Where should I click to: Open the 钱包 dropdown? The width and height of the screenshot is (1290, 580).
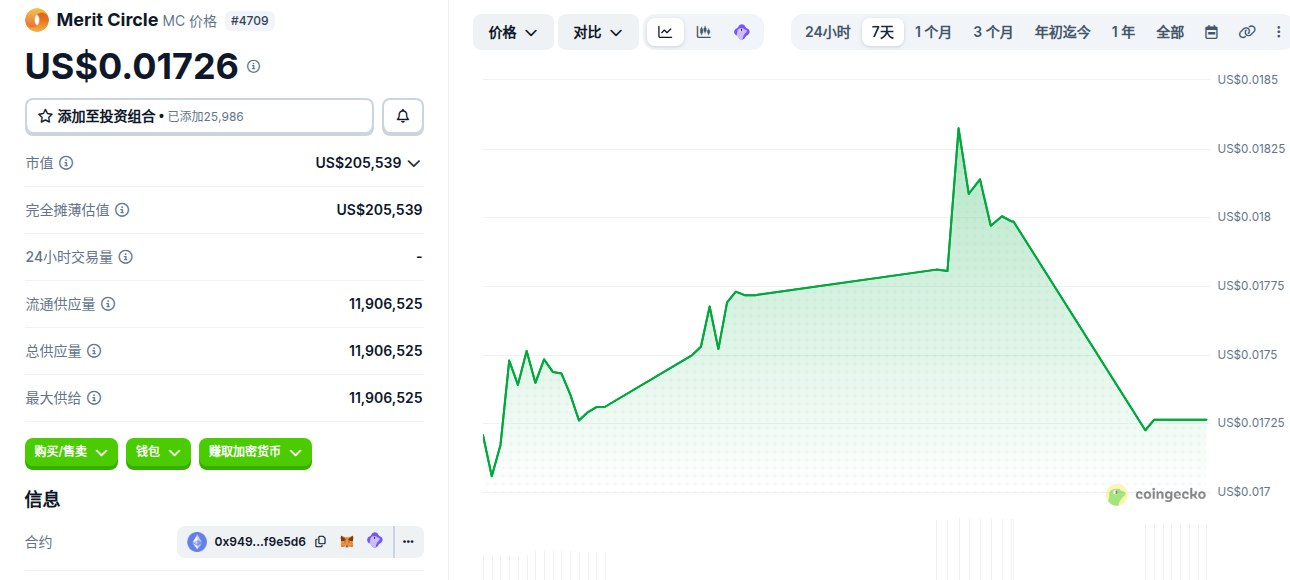click(x=158, y=452)
